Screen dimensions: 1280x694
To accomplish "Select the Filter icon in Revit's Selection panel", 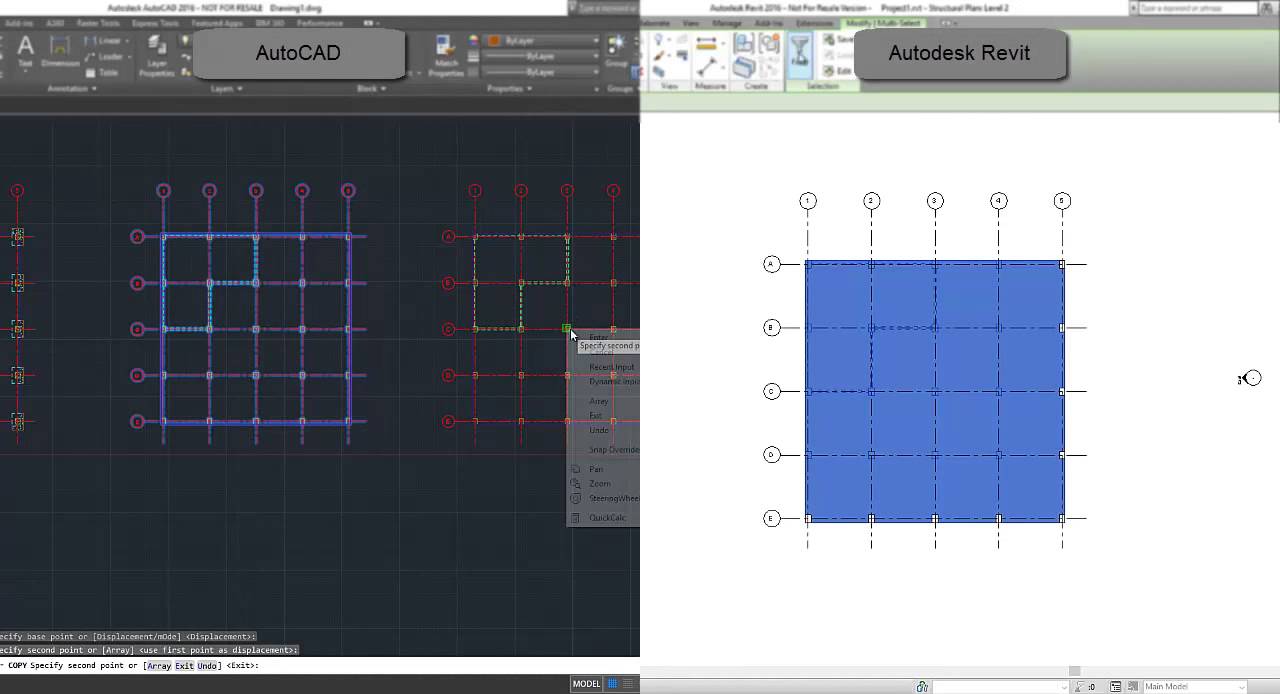I will tap(800, 55).
